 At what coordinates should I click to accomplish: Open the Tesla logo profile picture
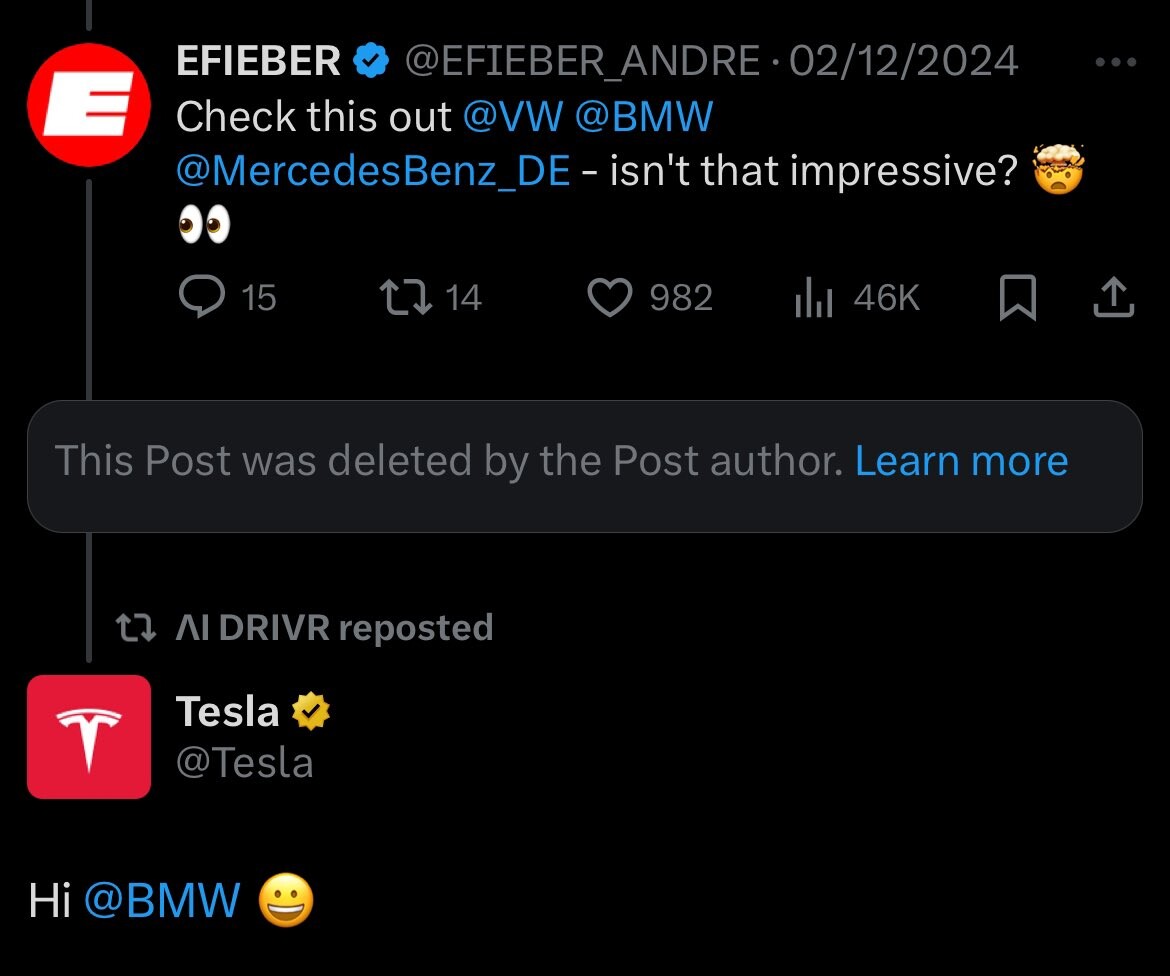[88, 736]
